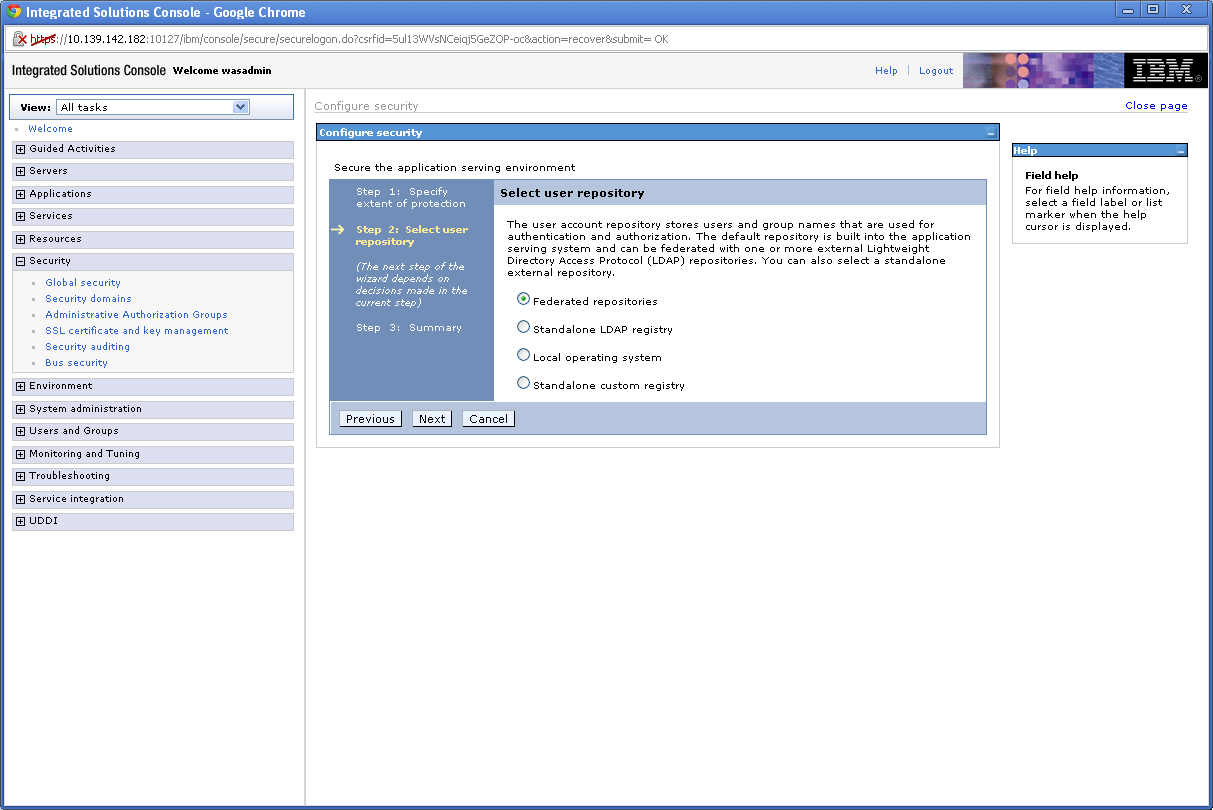Select Local operating system option
Viewport: 1213px width, 810px height.
[523, 354]
